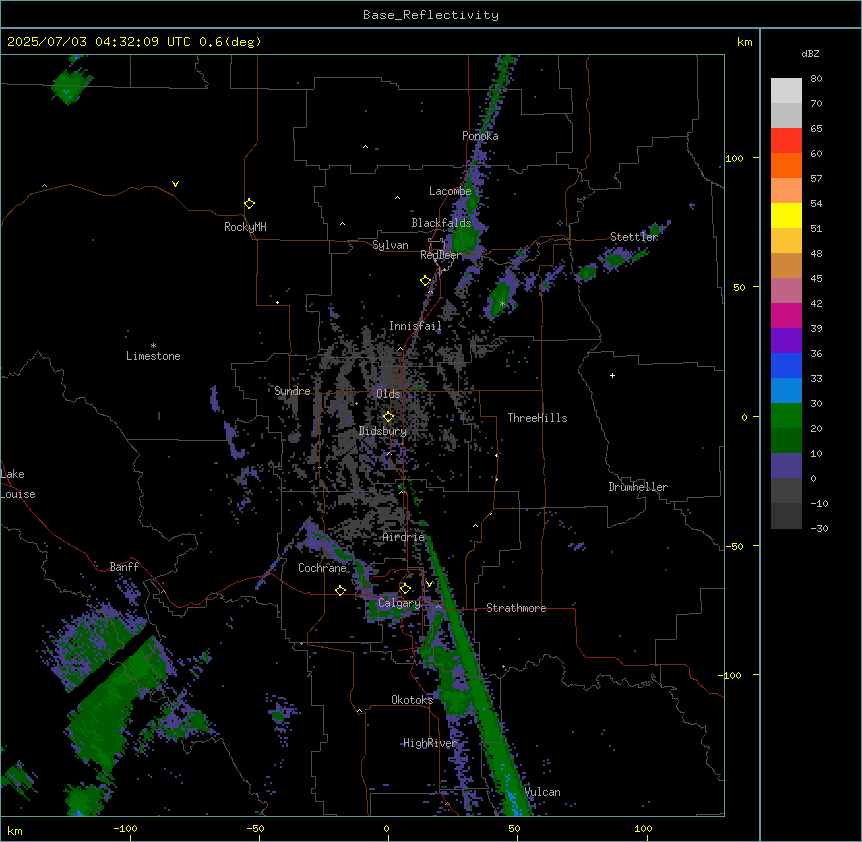The width and height of the screenshot is (862, 842).
Task: Click the Blackfalds label
Action: pos(441,223)
